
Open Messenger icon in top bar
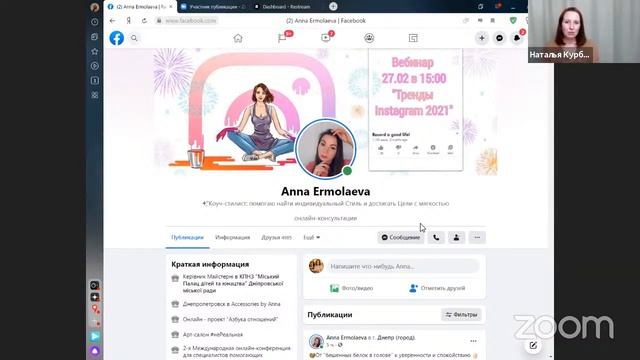click(499, 38)
